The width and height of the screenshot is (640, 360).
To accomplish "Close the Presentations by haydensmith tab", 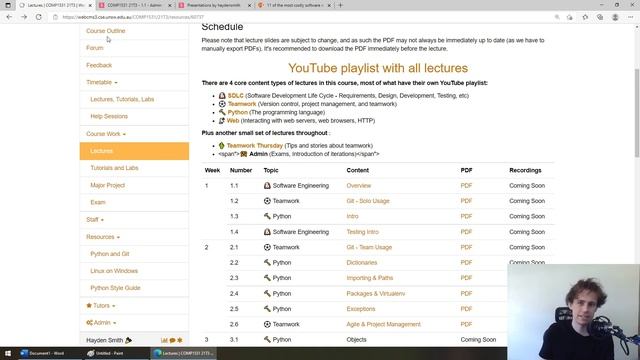I will pyautogui.click(x=249, y=5).
